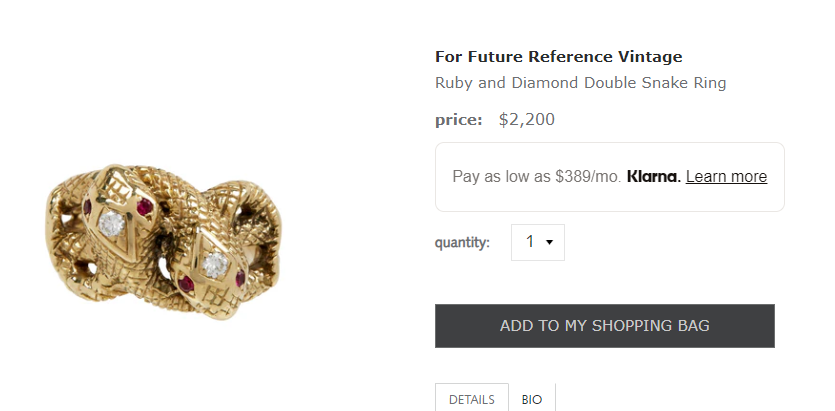Switch to the Details tab
The width and height of the screenshot is (835, 411).
471,399
